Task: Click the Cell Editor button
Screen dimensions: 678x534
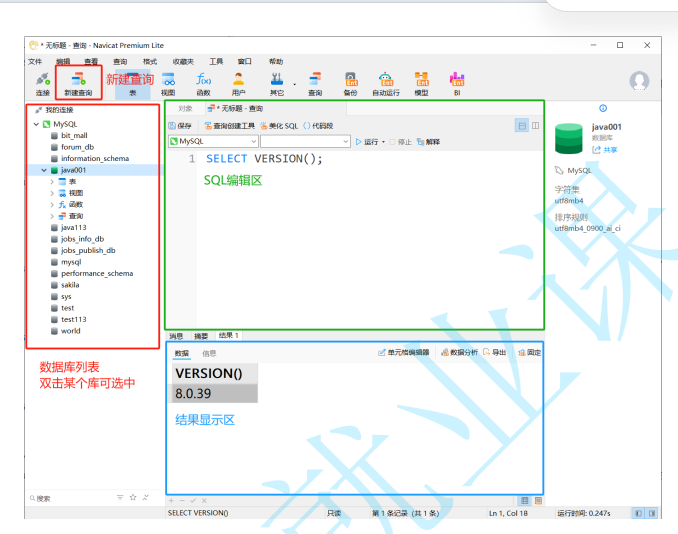Action: 404,352
